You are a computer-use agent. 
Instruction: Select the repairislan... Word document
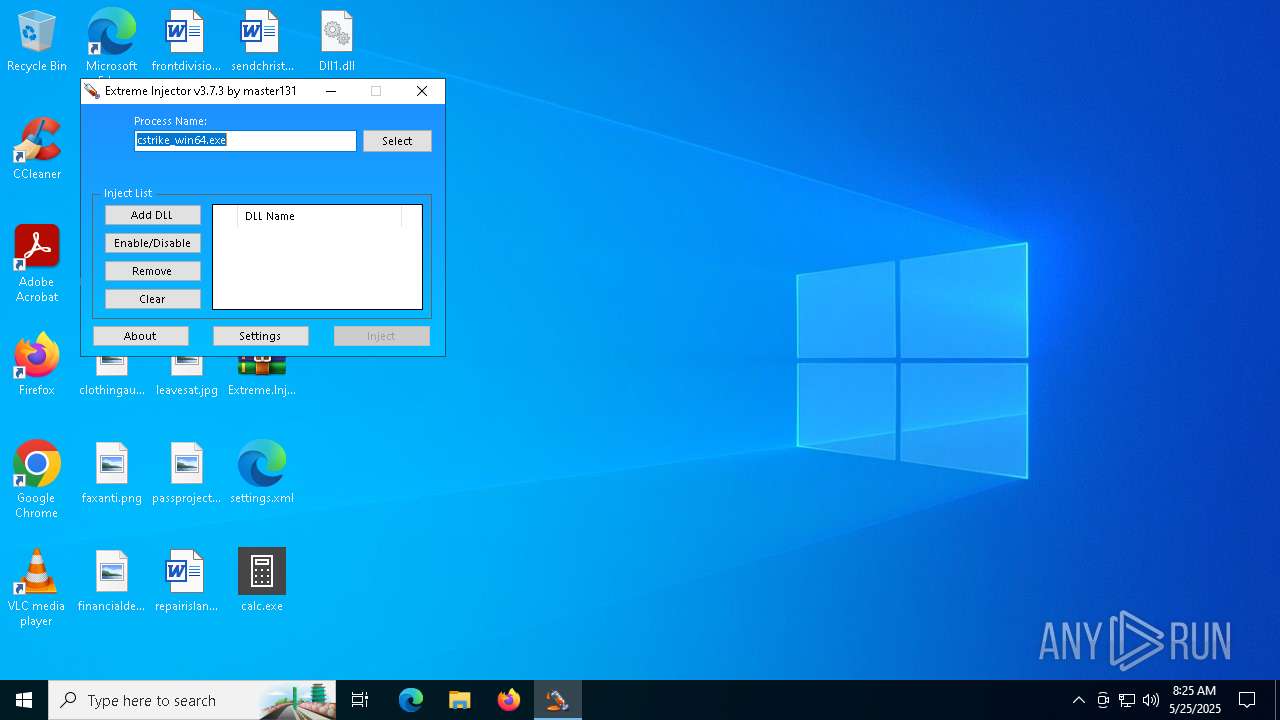tap(186, 581)
